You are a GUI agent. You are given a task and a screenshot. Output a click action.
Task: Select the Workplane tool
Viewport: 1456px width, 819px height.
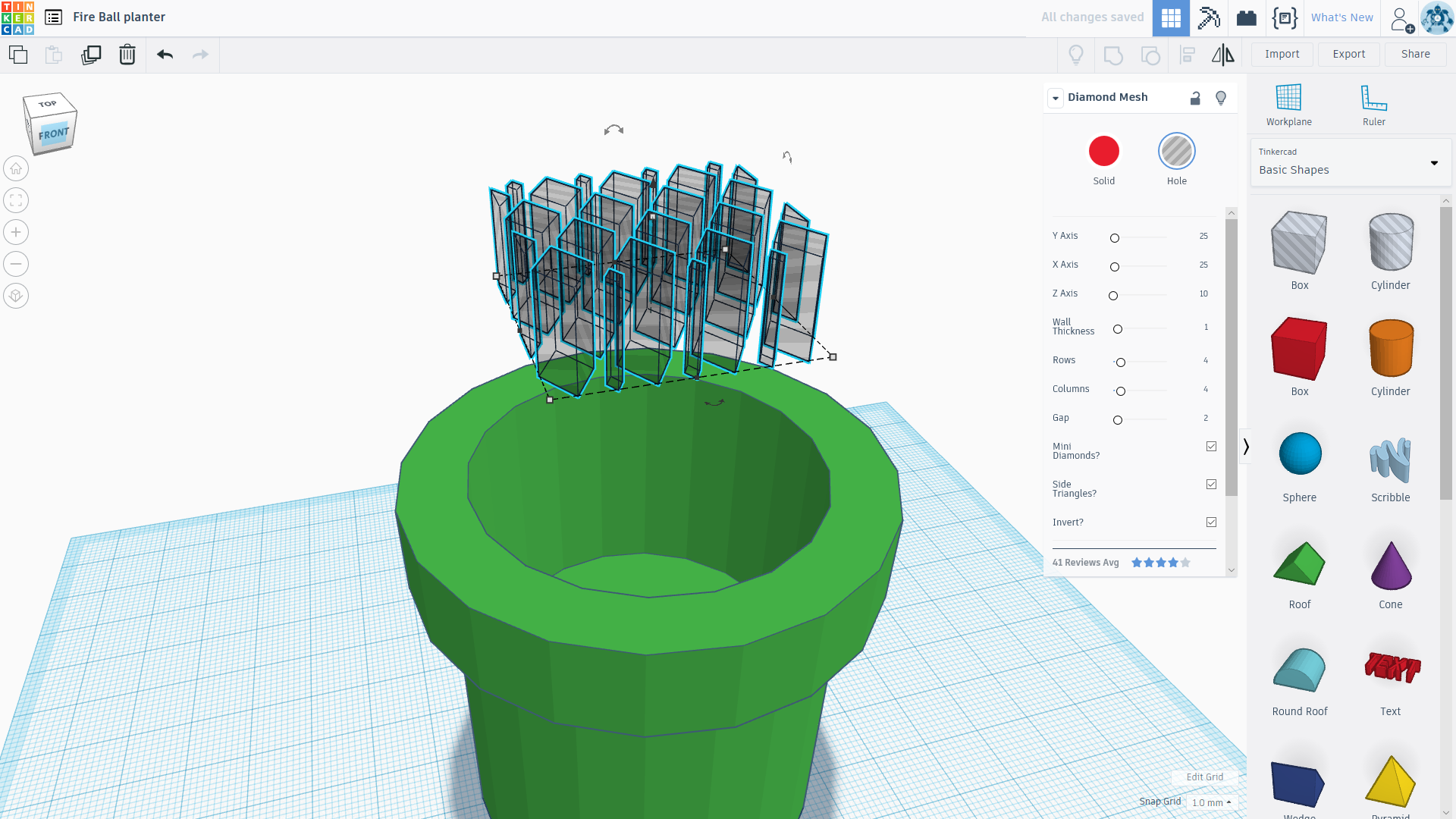point(1288,105)
